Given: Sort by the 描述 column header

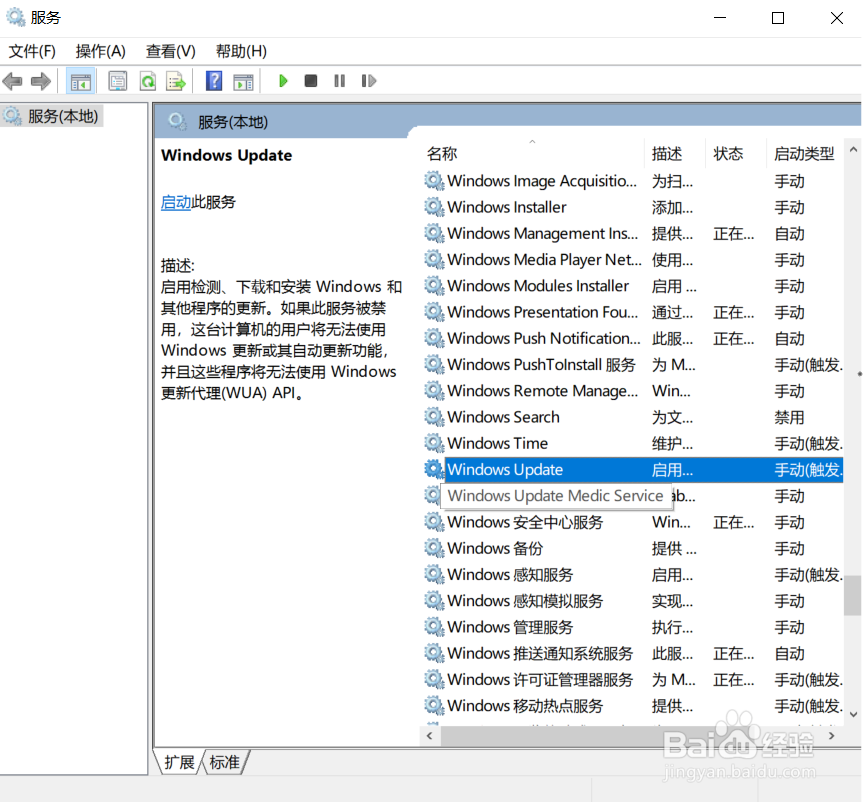Looking at the screenshot, I should coord(667,154).
